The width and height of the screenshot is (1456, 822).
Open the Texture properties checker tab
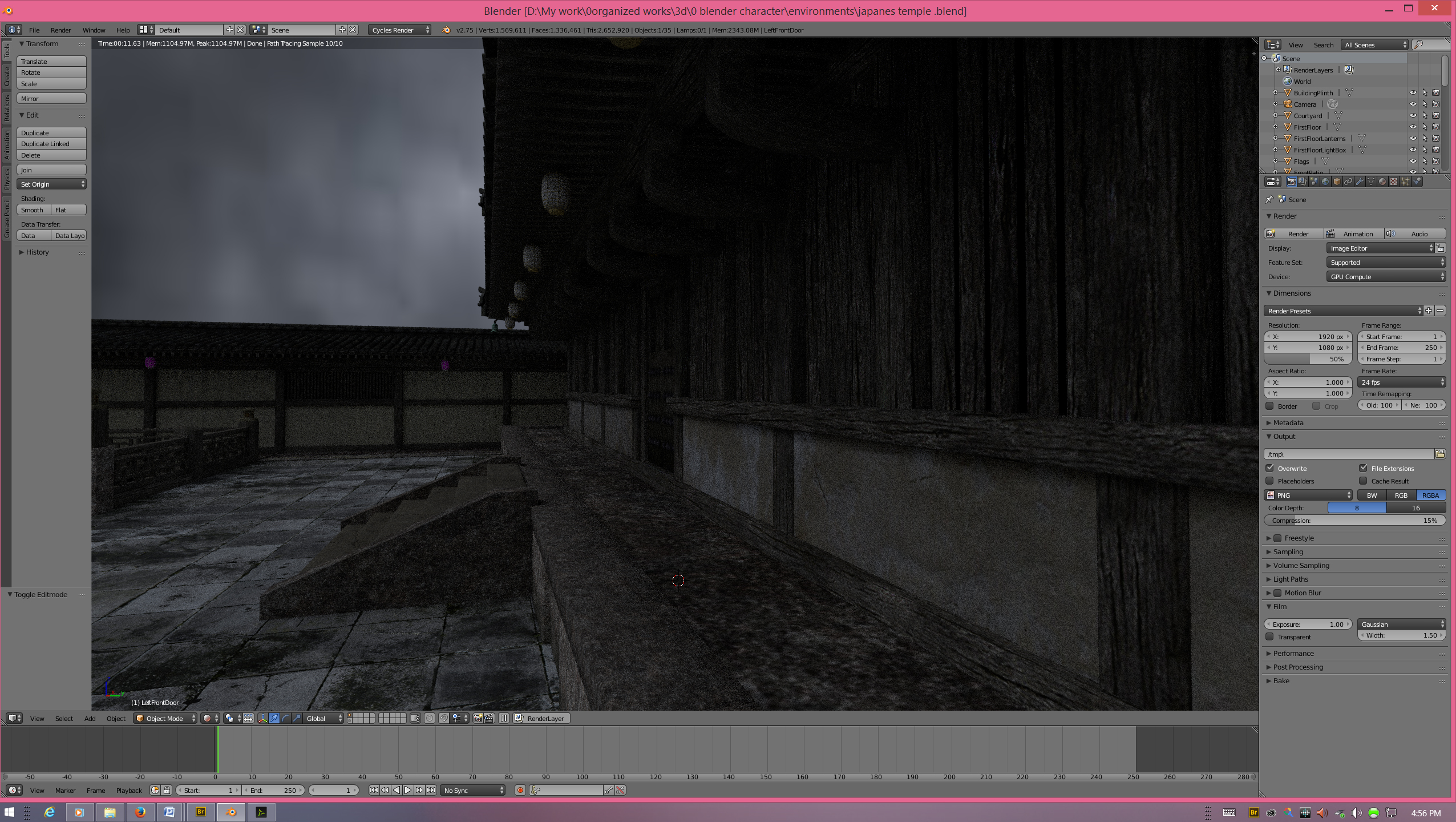(x=1394, y=182)
